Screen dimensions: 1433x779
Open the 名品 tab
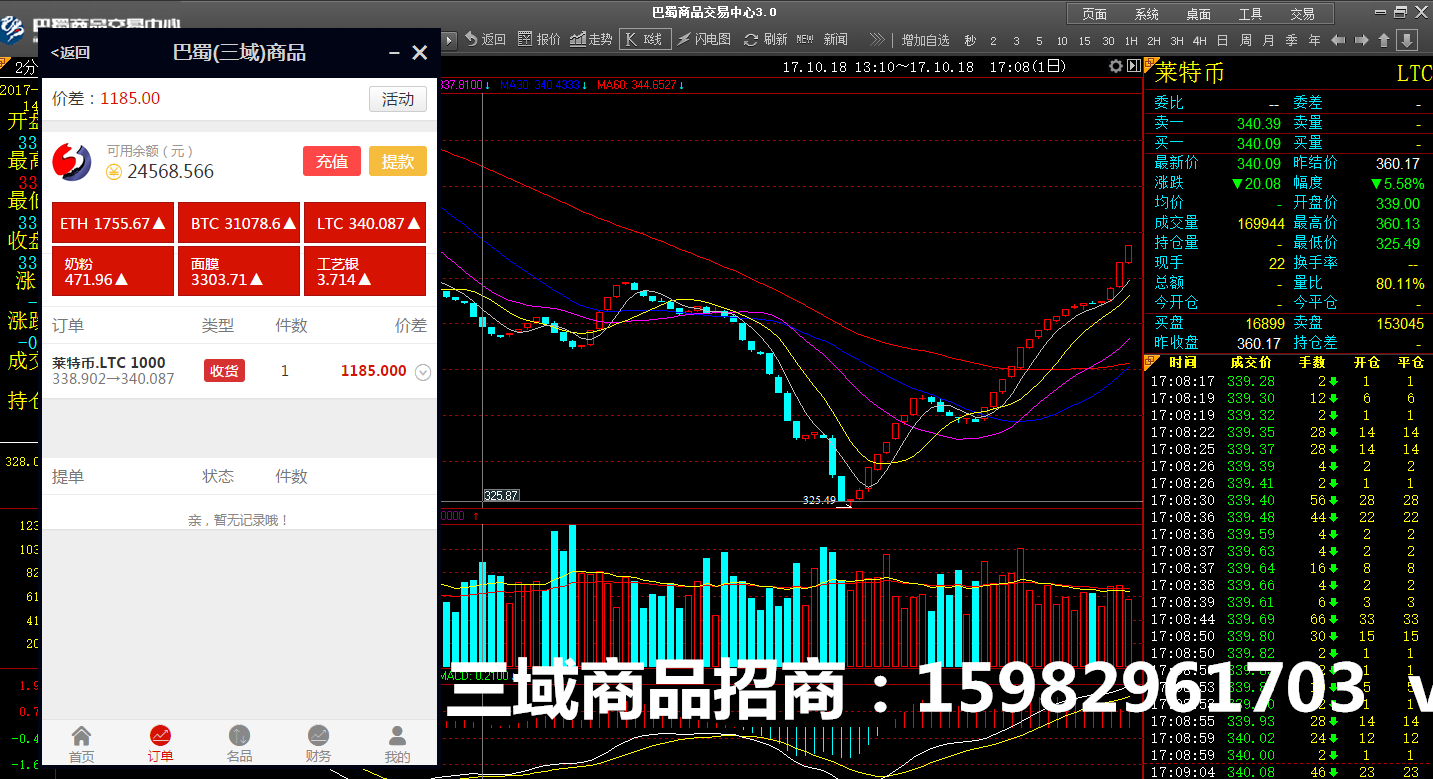tap(239, 745)
